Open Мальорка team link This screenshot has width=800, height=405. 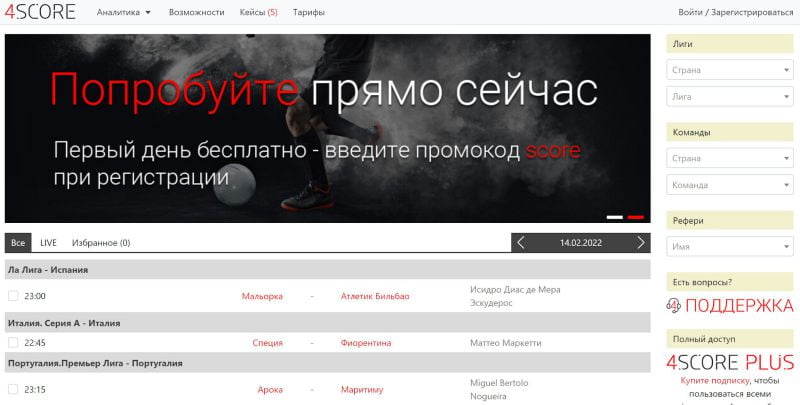[x=262, y=296]
